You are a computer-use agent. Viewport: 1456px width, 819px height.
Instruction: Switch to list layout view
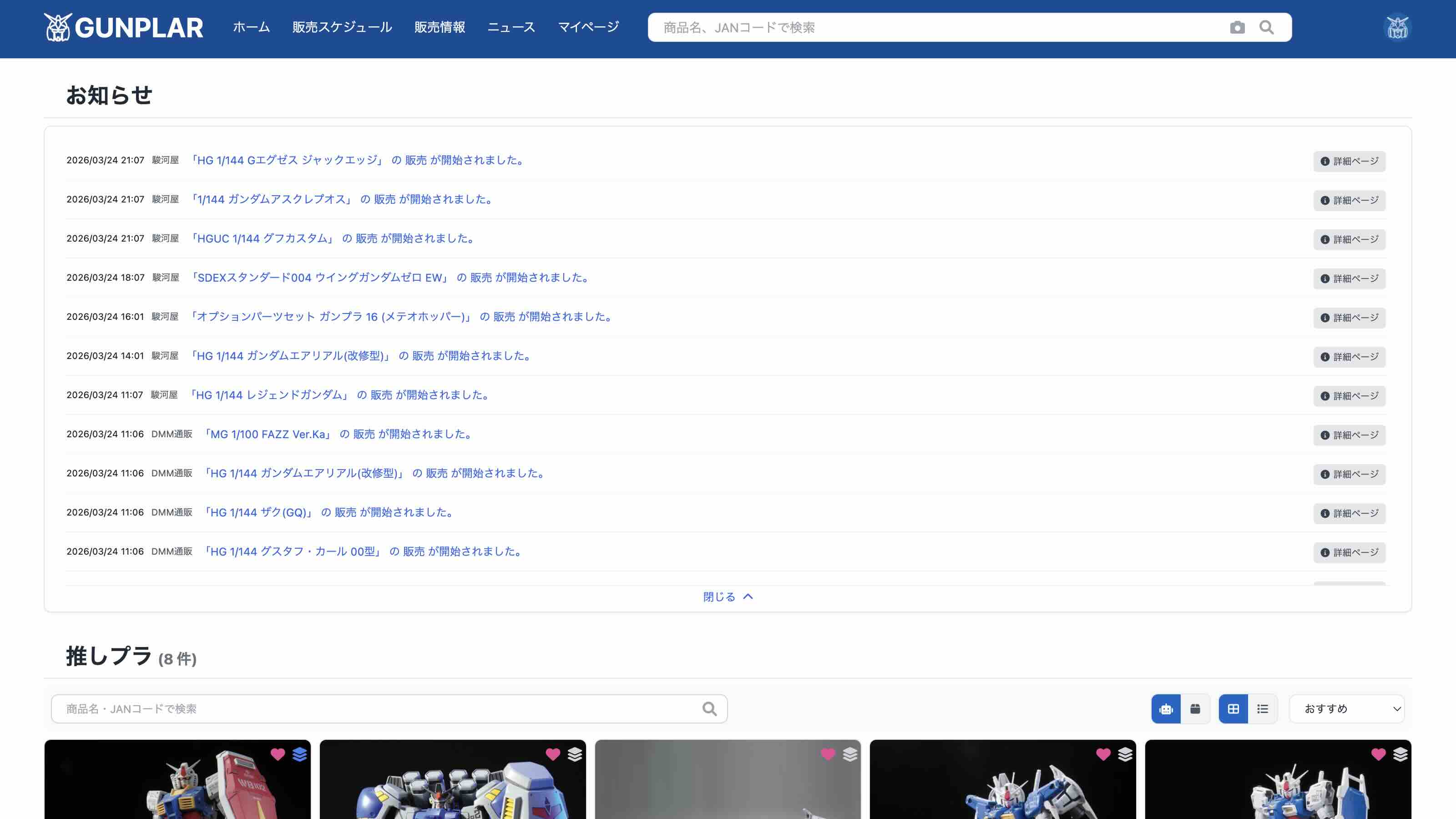(x=1263, y=709)
